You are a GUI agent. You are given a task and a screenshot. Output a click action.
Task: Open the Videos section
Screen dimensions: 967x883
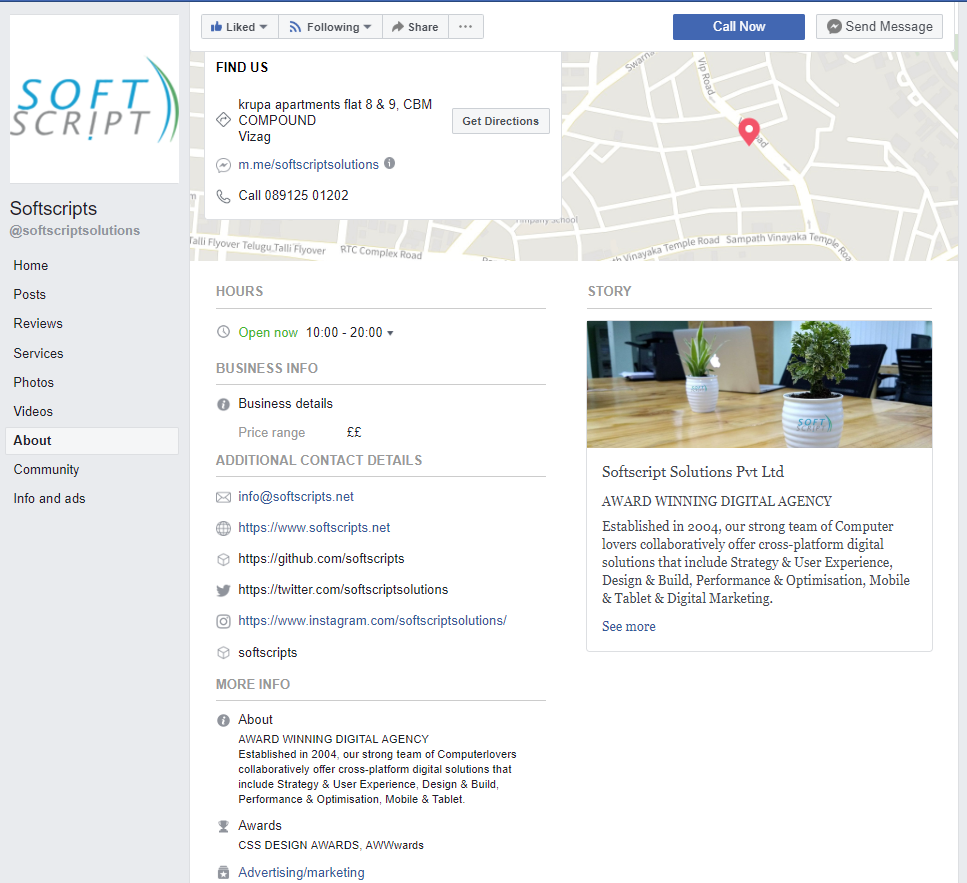coord(33,411)
